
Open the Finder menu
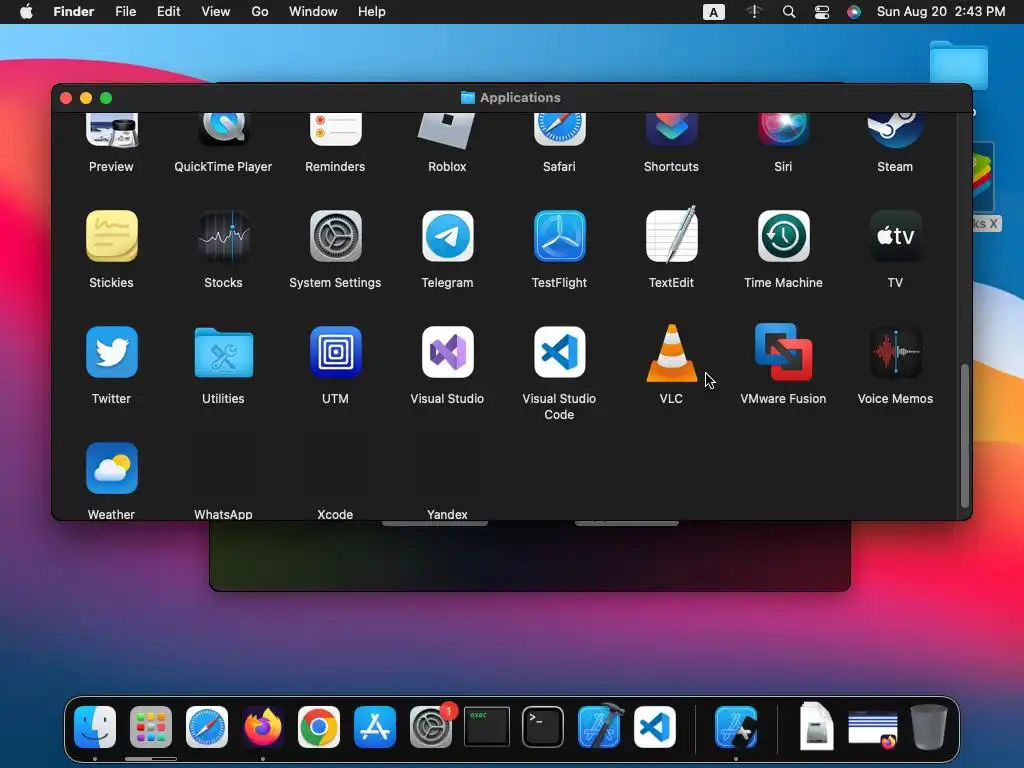pos(74,12)
